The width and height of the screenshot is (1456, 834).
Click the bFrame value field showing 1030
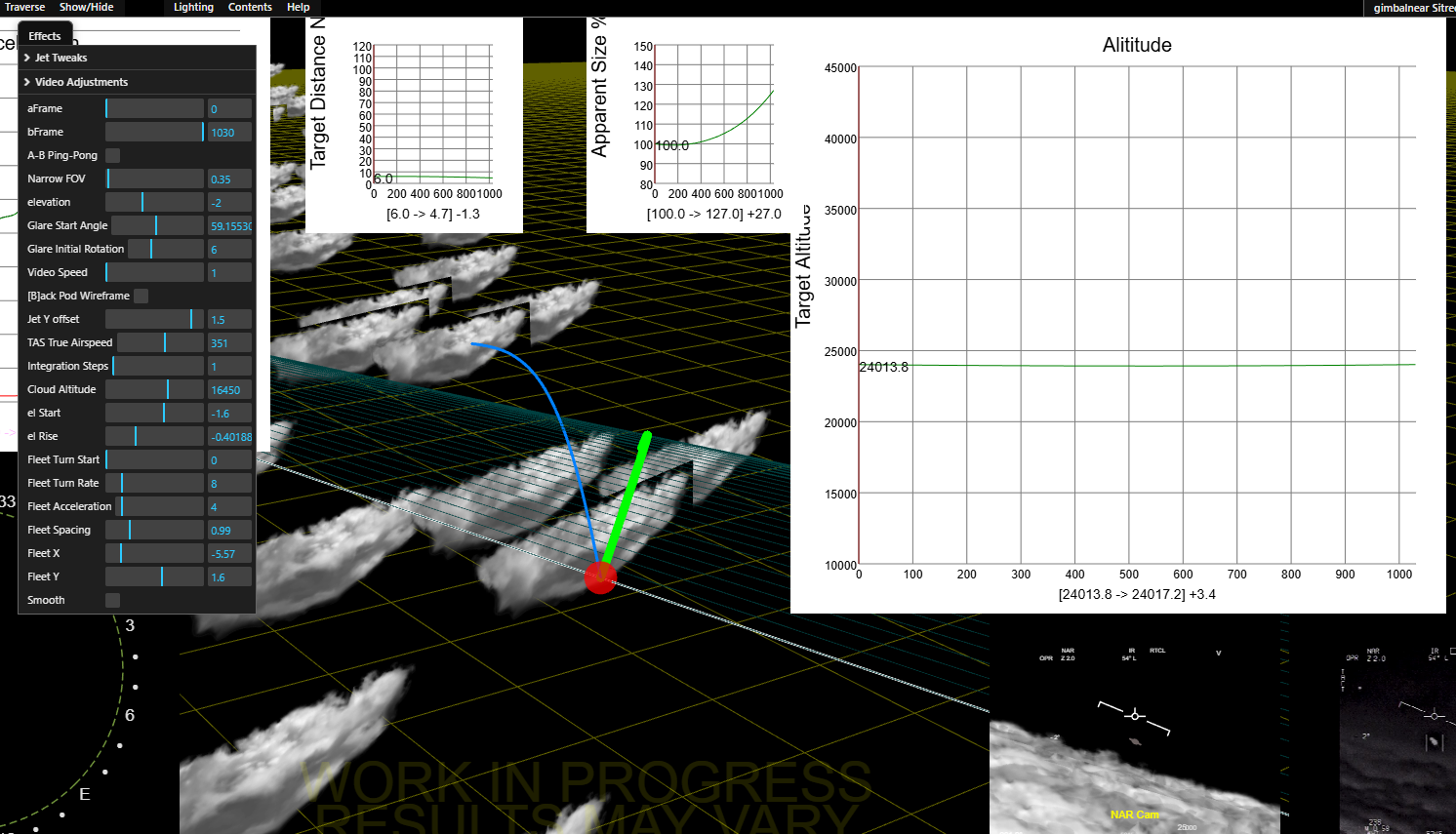click(229, 132)
